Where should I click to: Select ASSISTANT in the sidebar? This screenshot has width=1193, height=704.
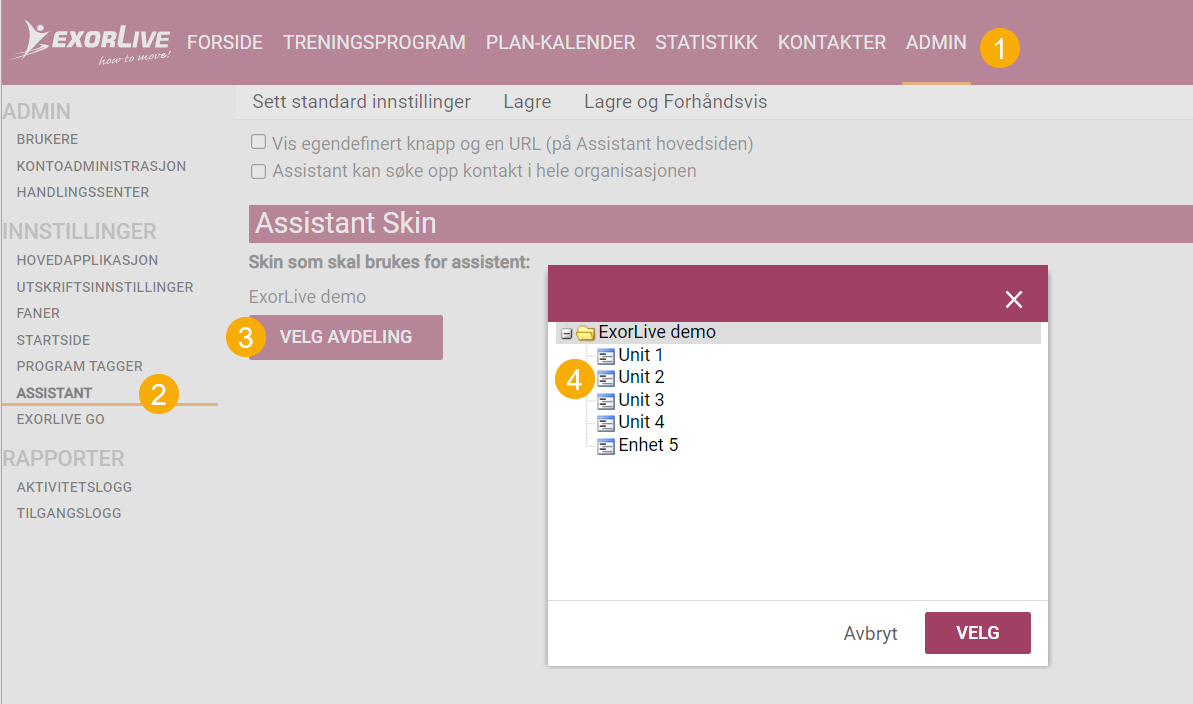click(x=54, y=393)
